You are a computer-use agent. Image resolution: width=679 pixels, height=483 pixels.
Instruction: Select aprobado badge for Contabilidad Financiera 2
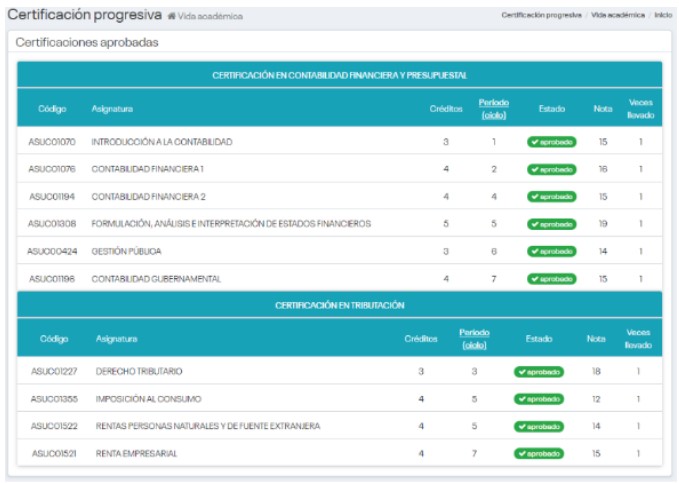551,197
